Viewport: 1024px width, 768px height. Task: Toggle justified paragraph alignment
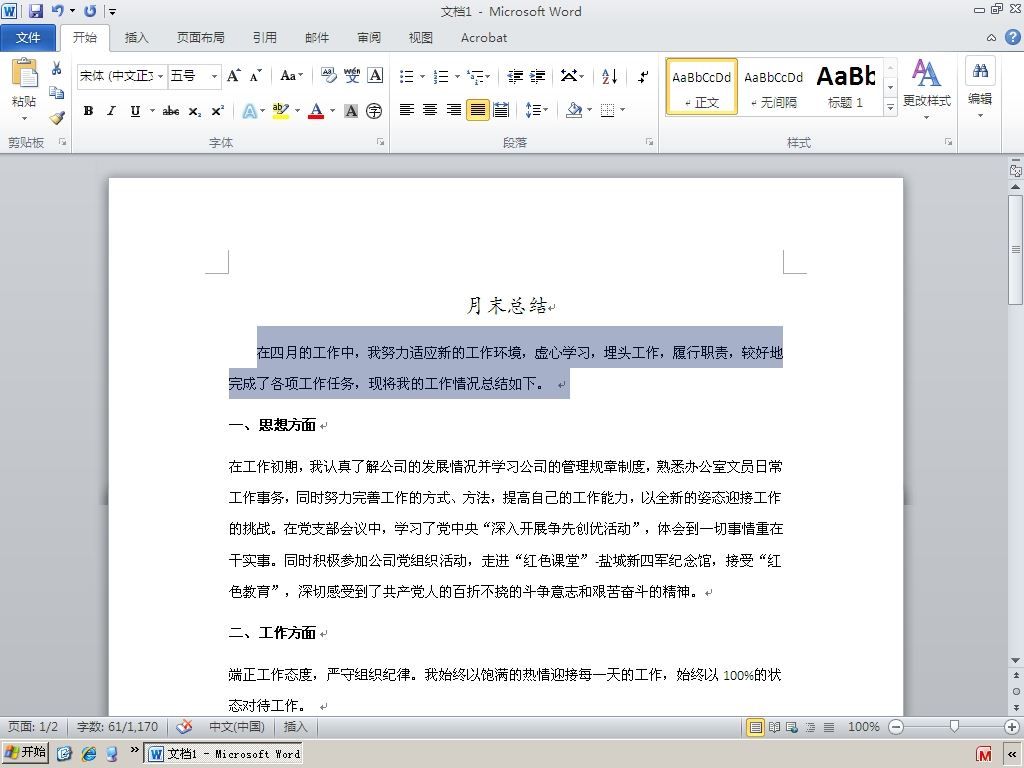tap(478, 110)
